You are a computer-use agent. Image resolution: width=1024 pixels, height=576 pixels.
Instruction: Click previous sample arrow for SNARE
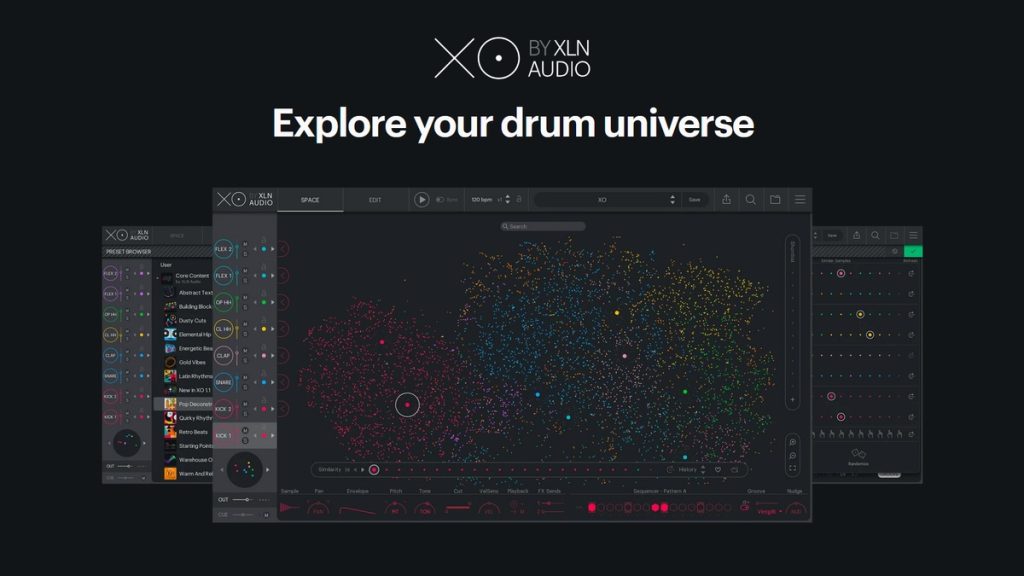tap(255, 383)
